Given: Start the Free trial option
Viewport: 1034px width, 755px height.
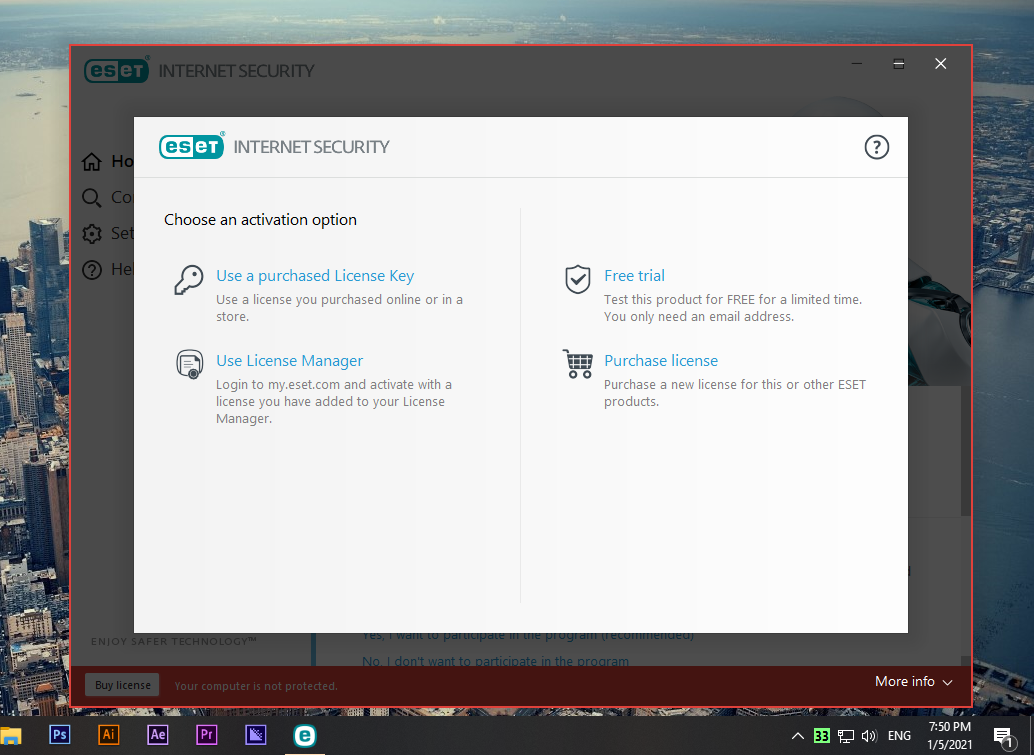Looking at the screenshot, I should pos(634,276).
